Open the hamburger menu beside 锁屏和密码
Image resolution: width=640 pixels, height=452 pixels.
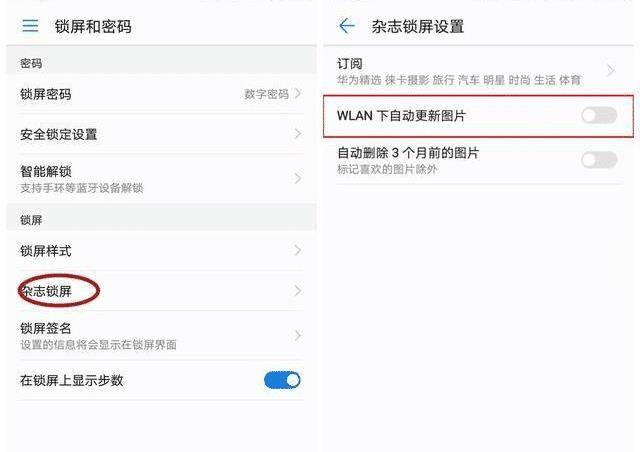pyautogui.click(x=30, y=26)
